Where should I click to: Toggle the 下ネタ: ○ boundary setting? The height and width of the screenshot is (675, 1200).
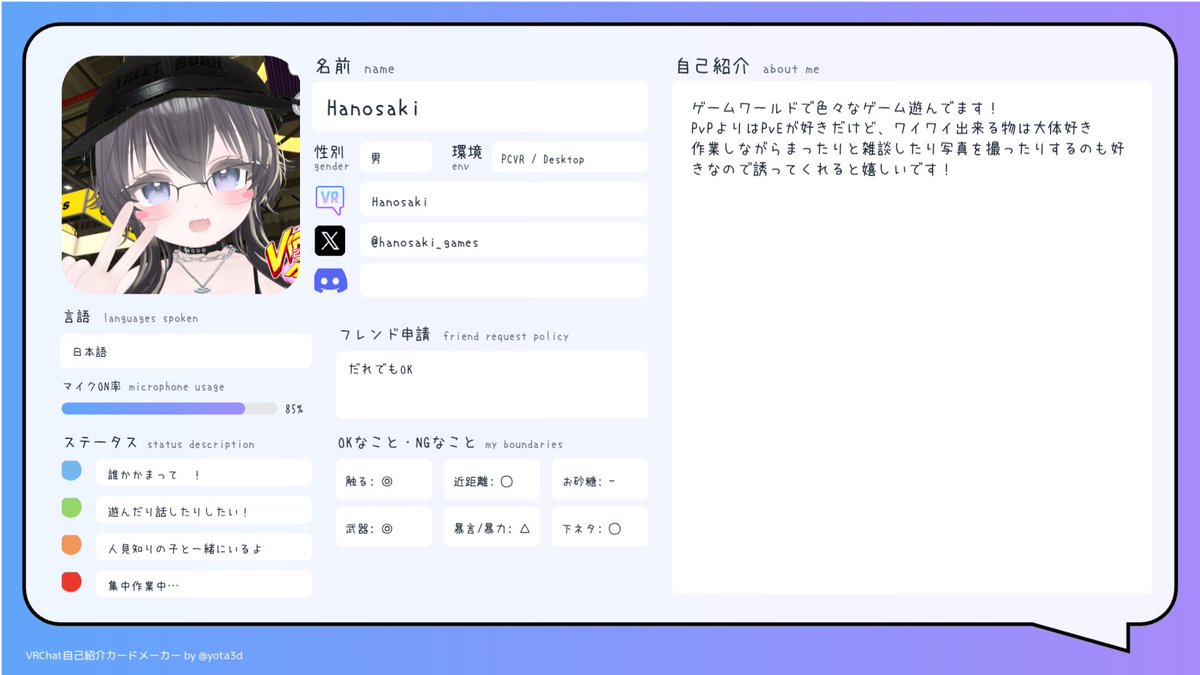(599, 526)
